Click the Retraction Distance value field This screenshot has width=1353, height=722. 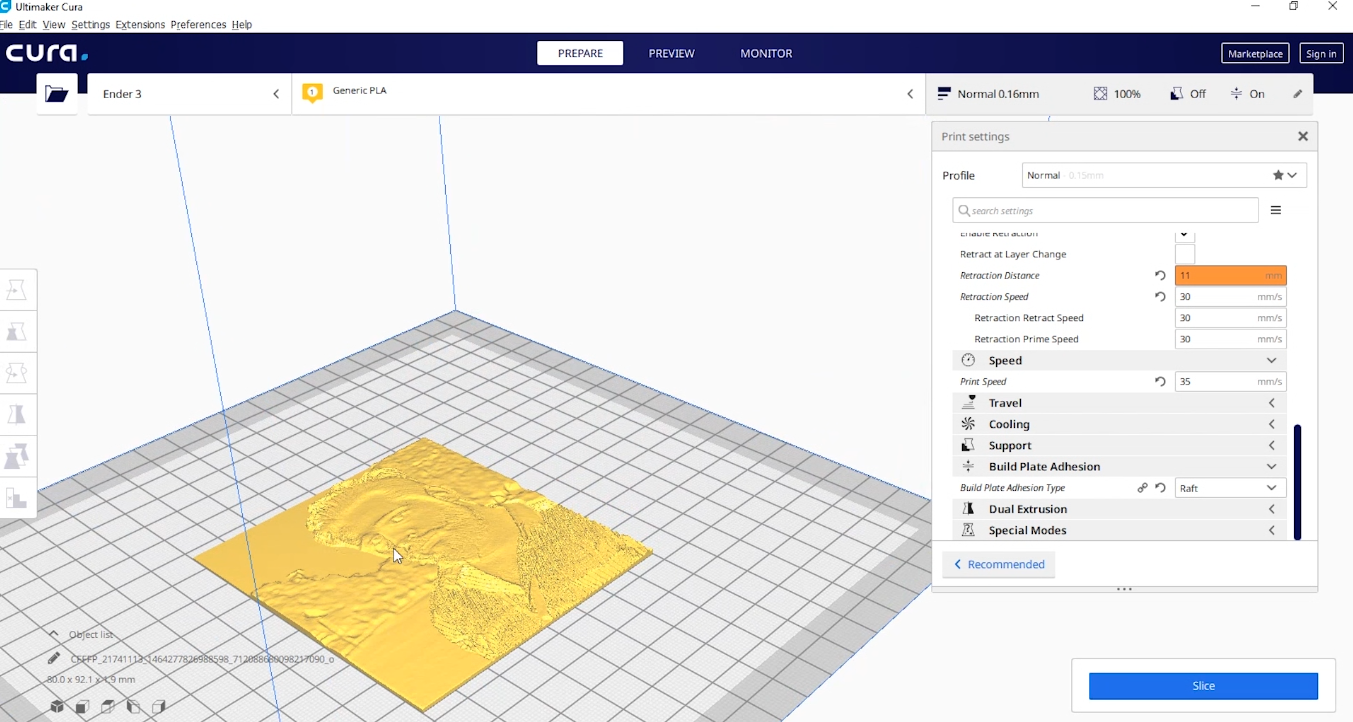[x=1230, y=275]
